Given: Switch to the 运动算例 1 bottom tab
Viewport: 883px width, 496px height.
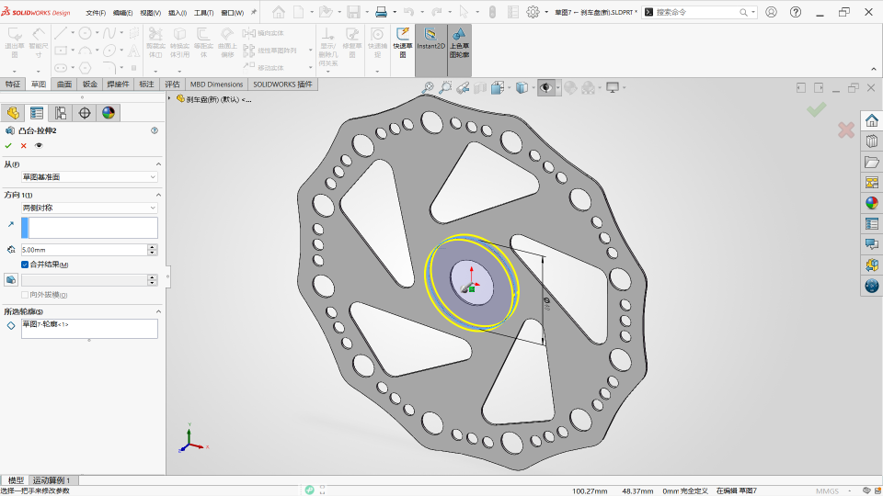Looking at the screenshot, I should [51, 480].
